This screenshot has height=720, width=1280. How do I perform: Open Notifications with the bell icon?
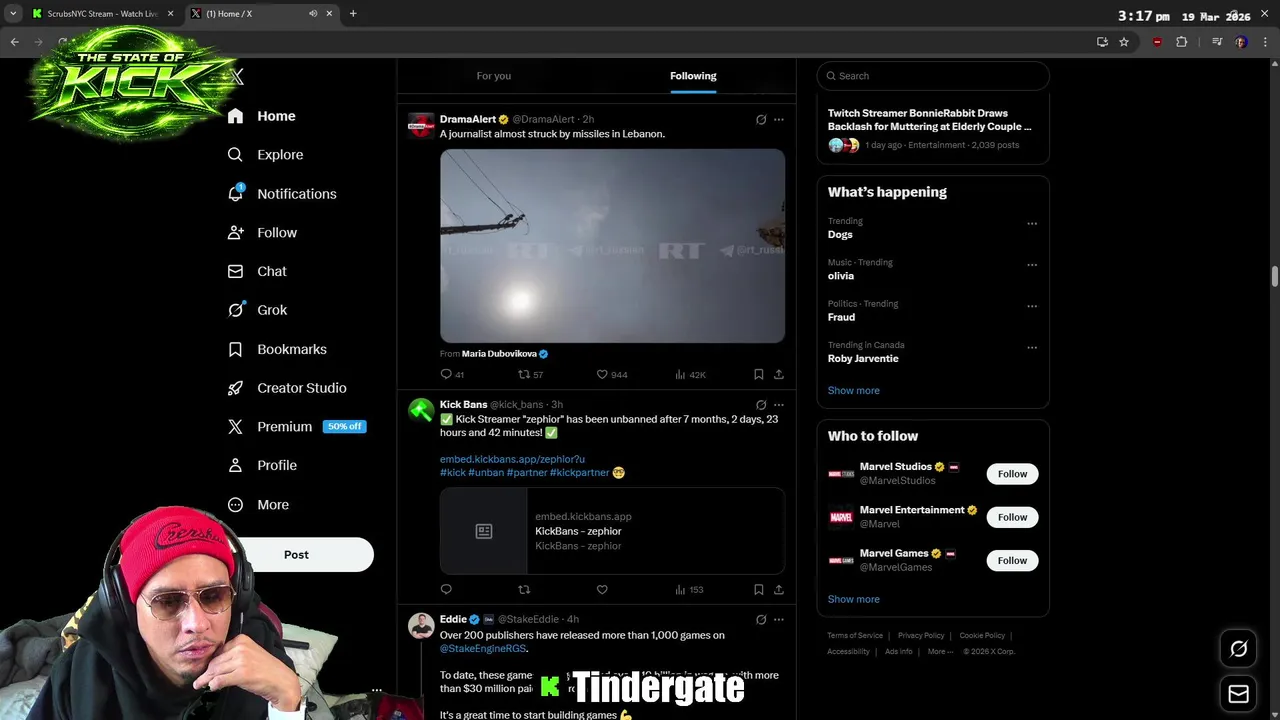coord(282,194)
